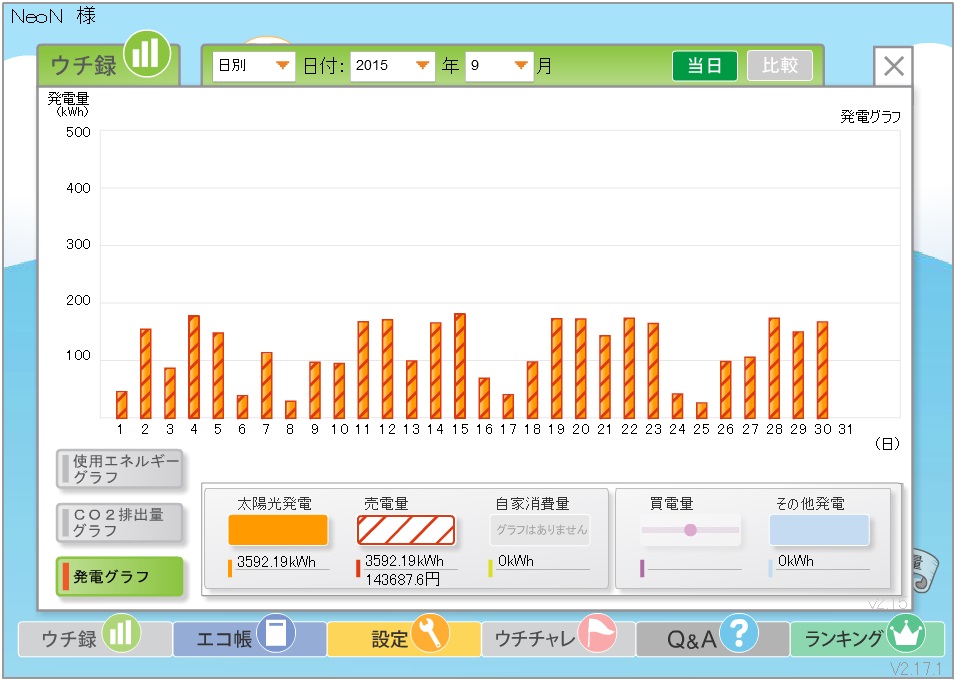The image size is (955, 681).
Task: Click the 0kWh value under 自家消費量
Action: tap(515, 561)
